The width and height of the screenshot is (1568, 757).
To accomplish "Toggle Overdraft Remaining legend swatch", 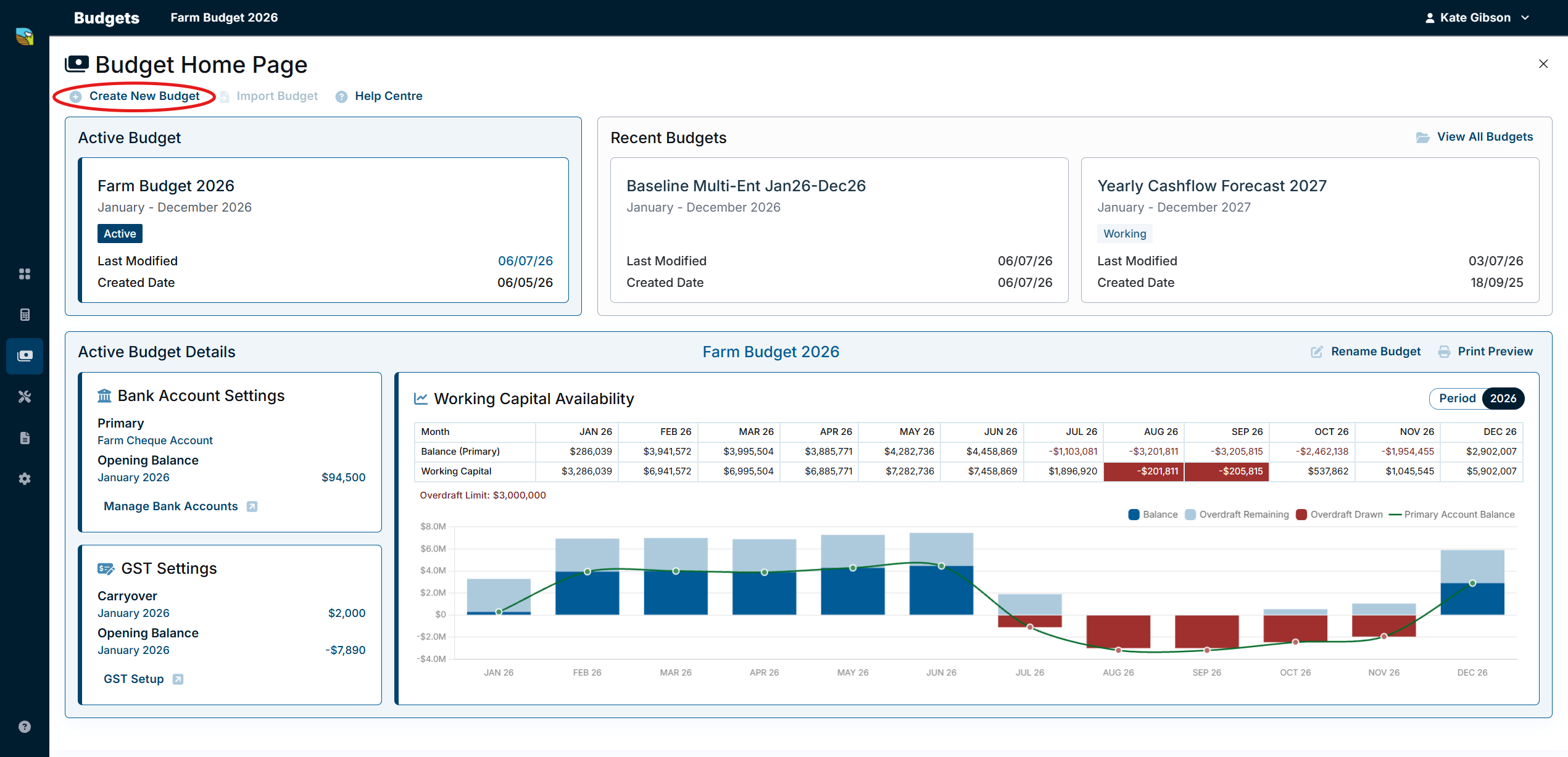I will [x=1191, y=515].
